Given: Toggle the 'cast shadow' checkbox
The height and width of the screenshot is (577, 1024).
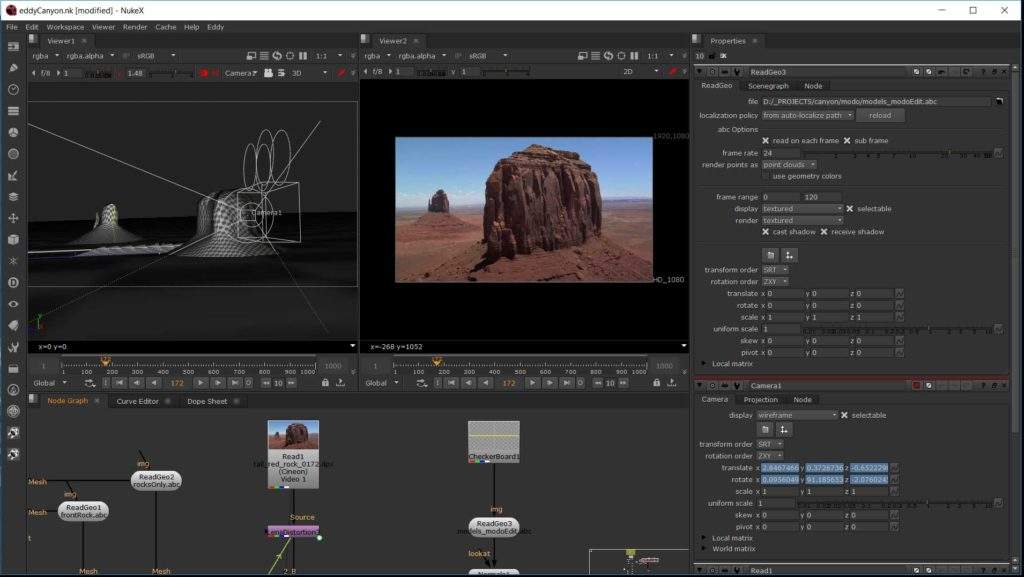Looking at the screenshot, I should point(766,232).
